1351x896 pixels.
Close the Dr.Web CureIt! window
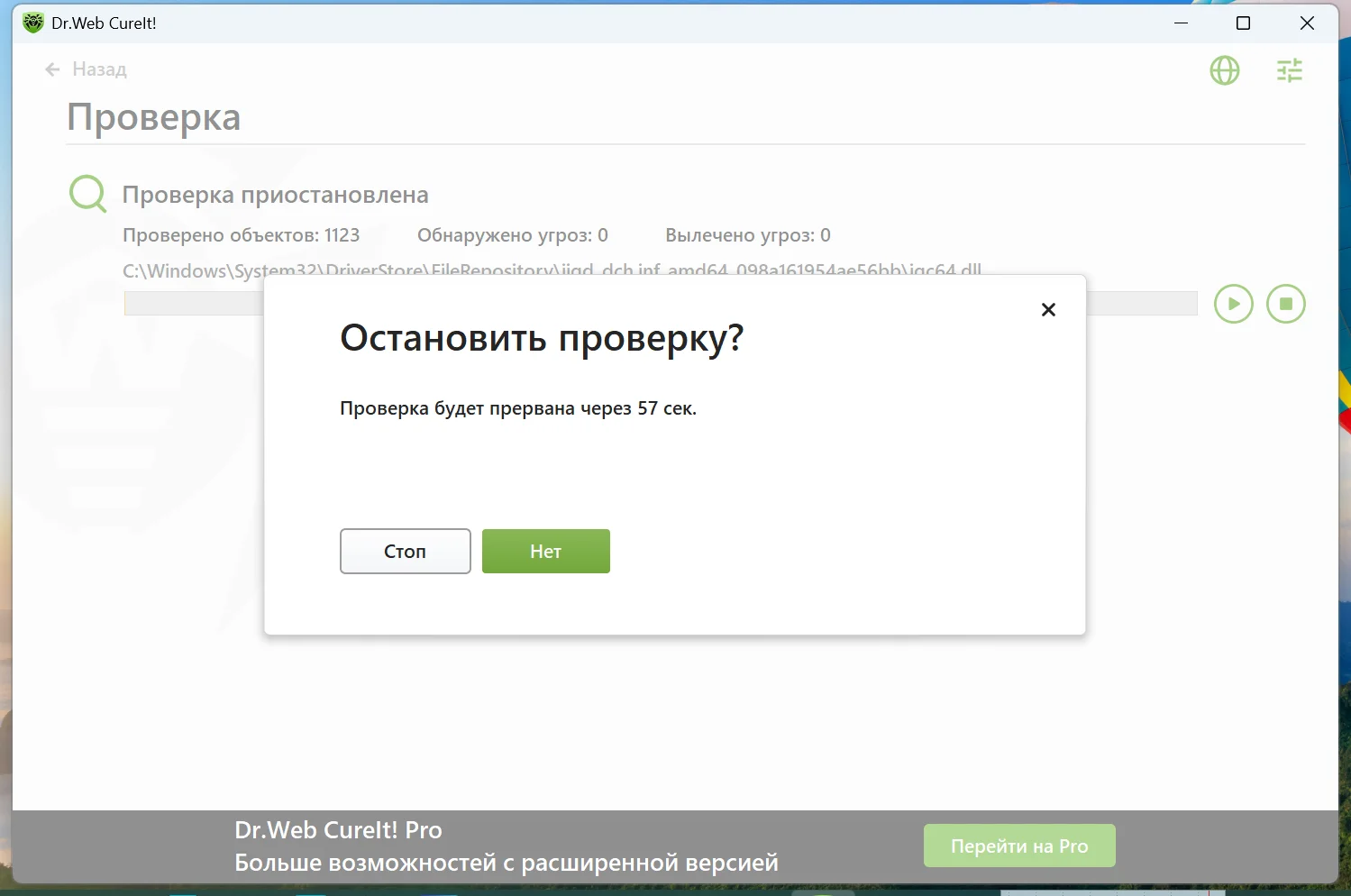[1307, 23]
